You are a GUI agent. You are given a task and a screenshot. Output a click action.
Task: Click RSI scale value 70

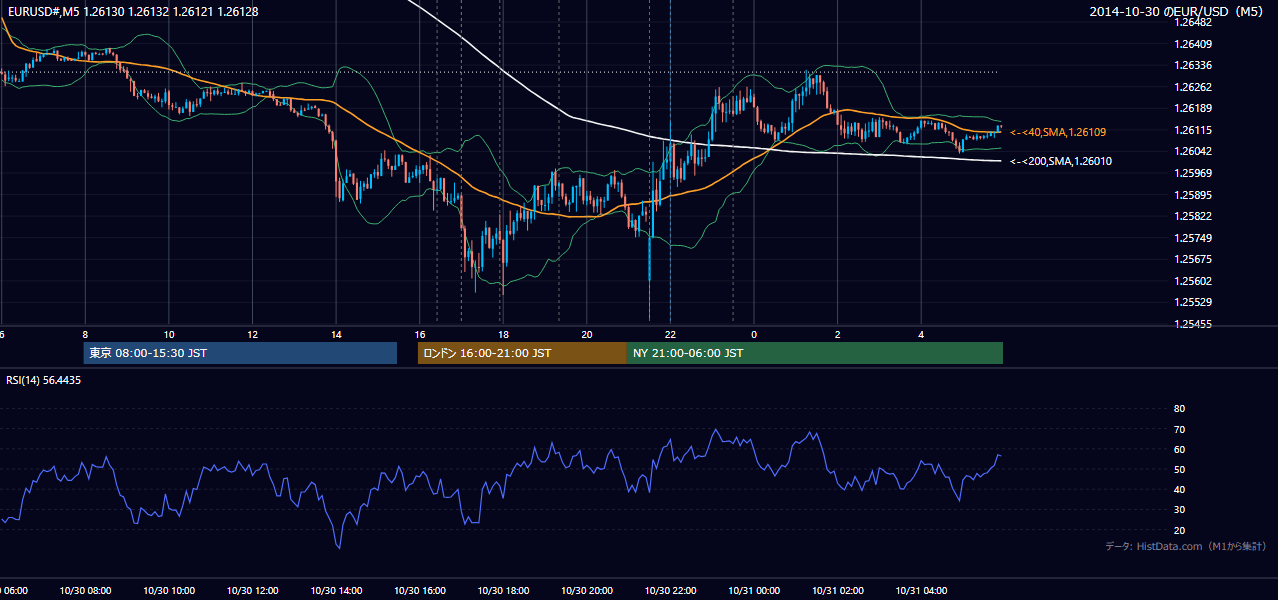pos(1179,429)
